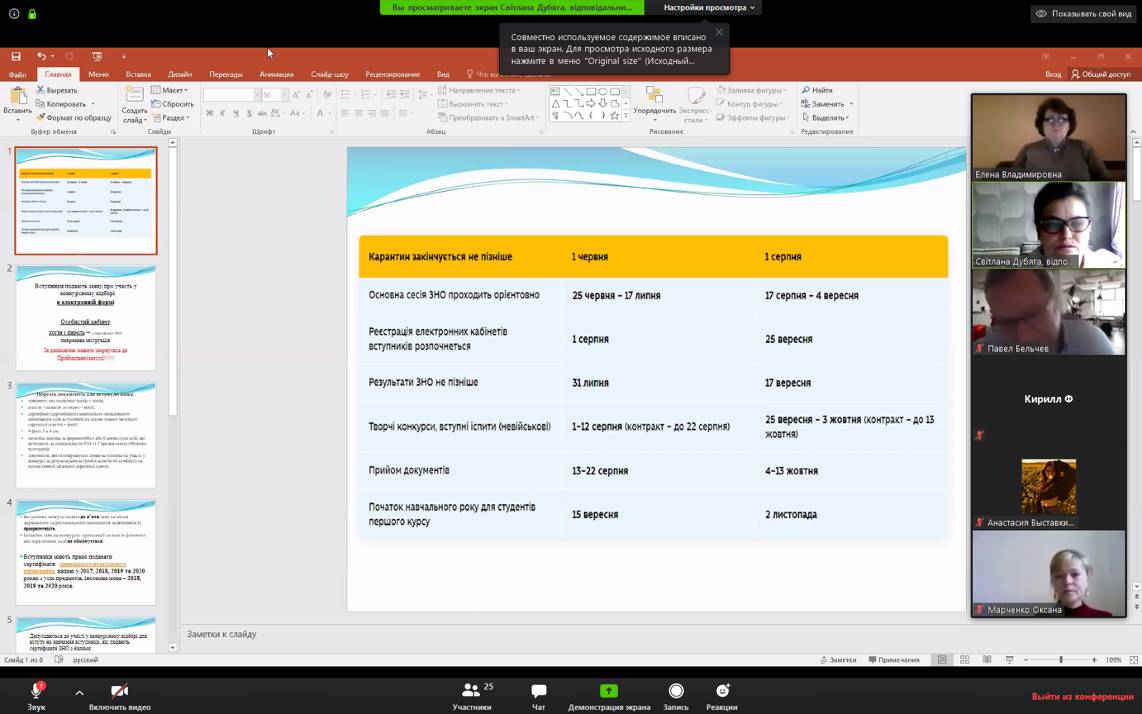Click the Вставить paste icon
This screenshot has height=714, width=1142.
tap(17, 99)
